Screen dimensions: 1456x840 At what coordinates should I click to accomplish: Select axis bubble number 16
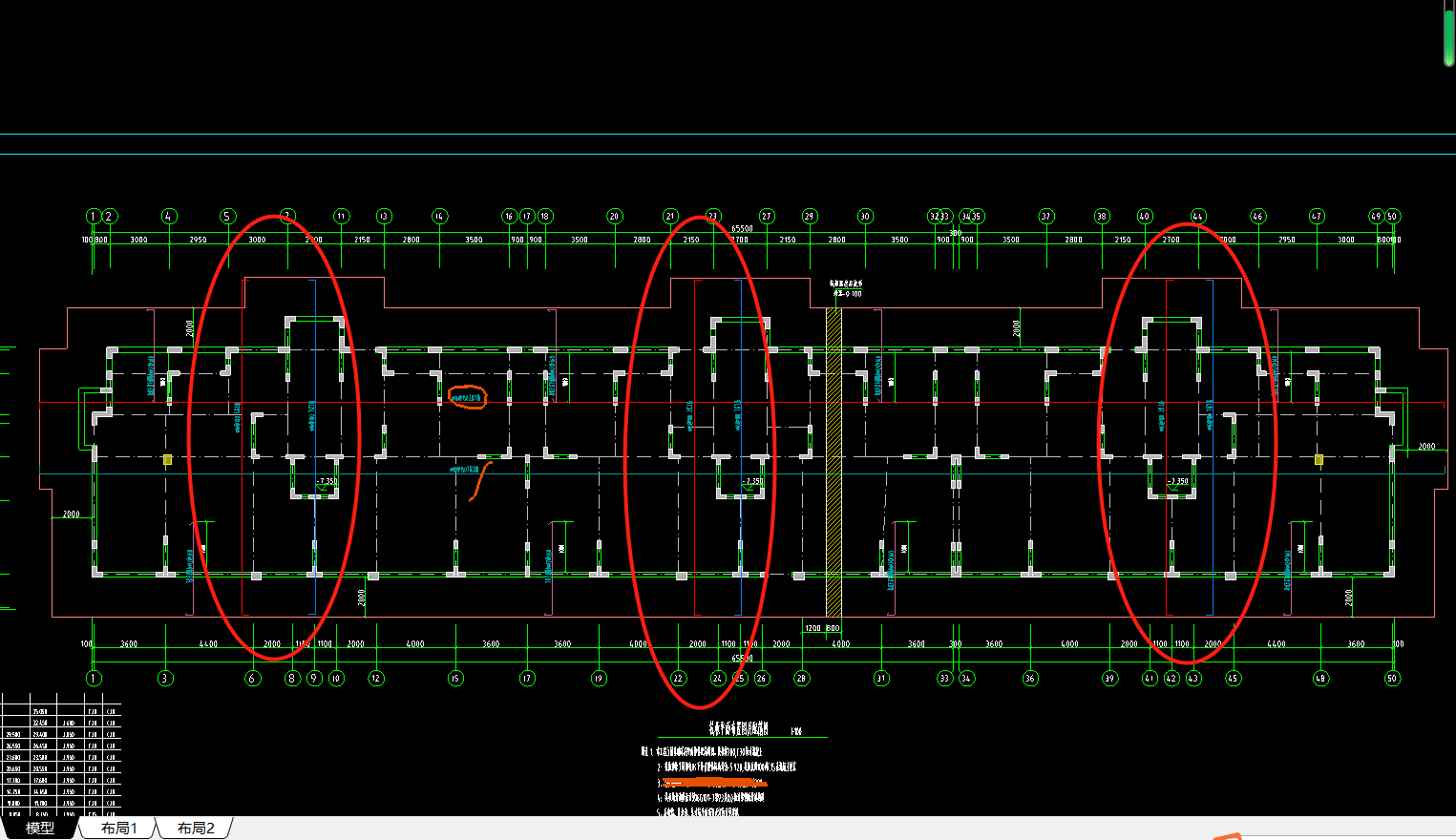509,217
